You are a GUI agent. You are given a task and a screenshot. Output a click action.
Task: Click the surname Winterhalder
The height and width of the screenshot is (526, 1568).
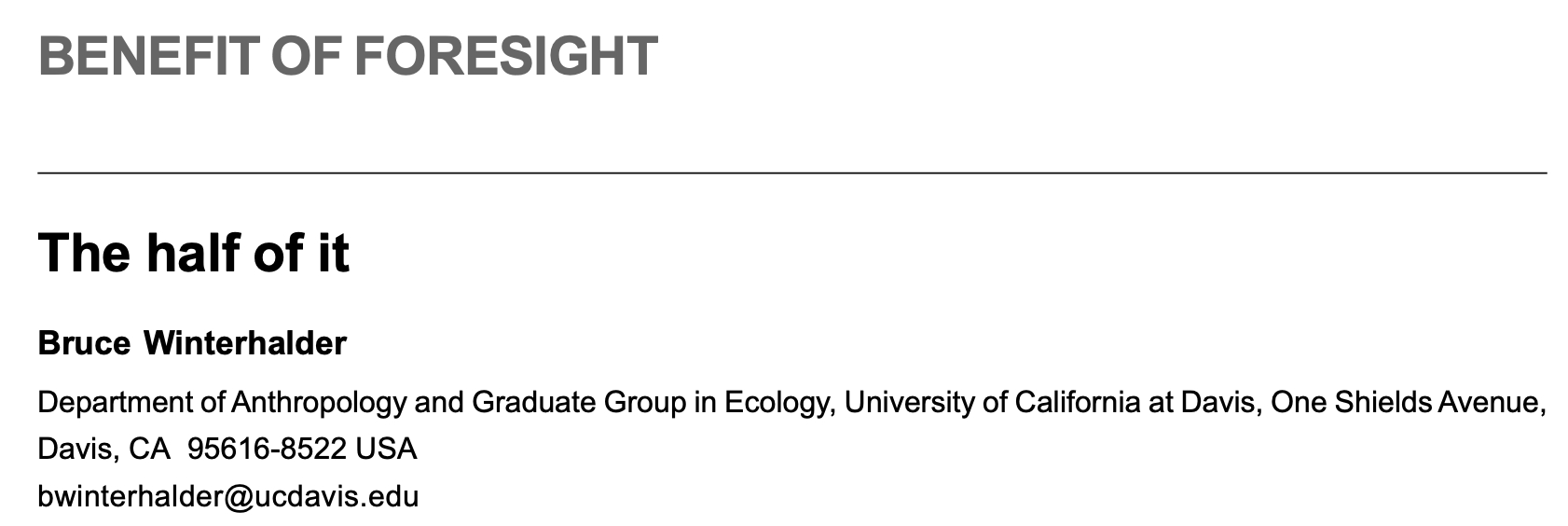(x=245, y=344)
